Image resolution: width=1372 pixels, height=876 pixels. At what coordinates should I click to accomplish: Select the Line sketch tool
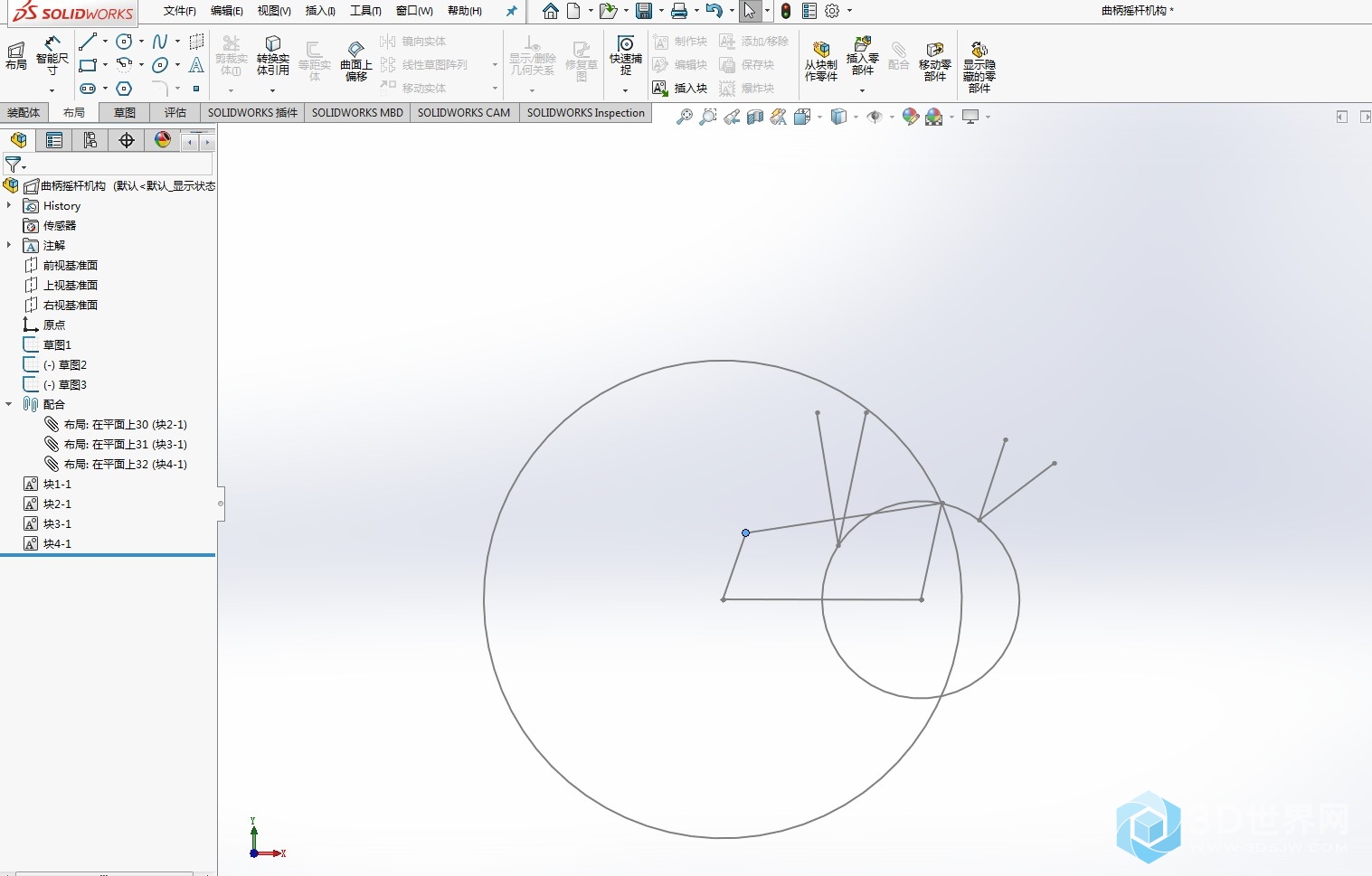coord(88,42)
